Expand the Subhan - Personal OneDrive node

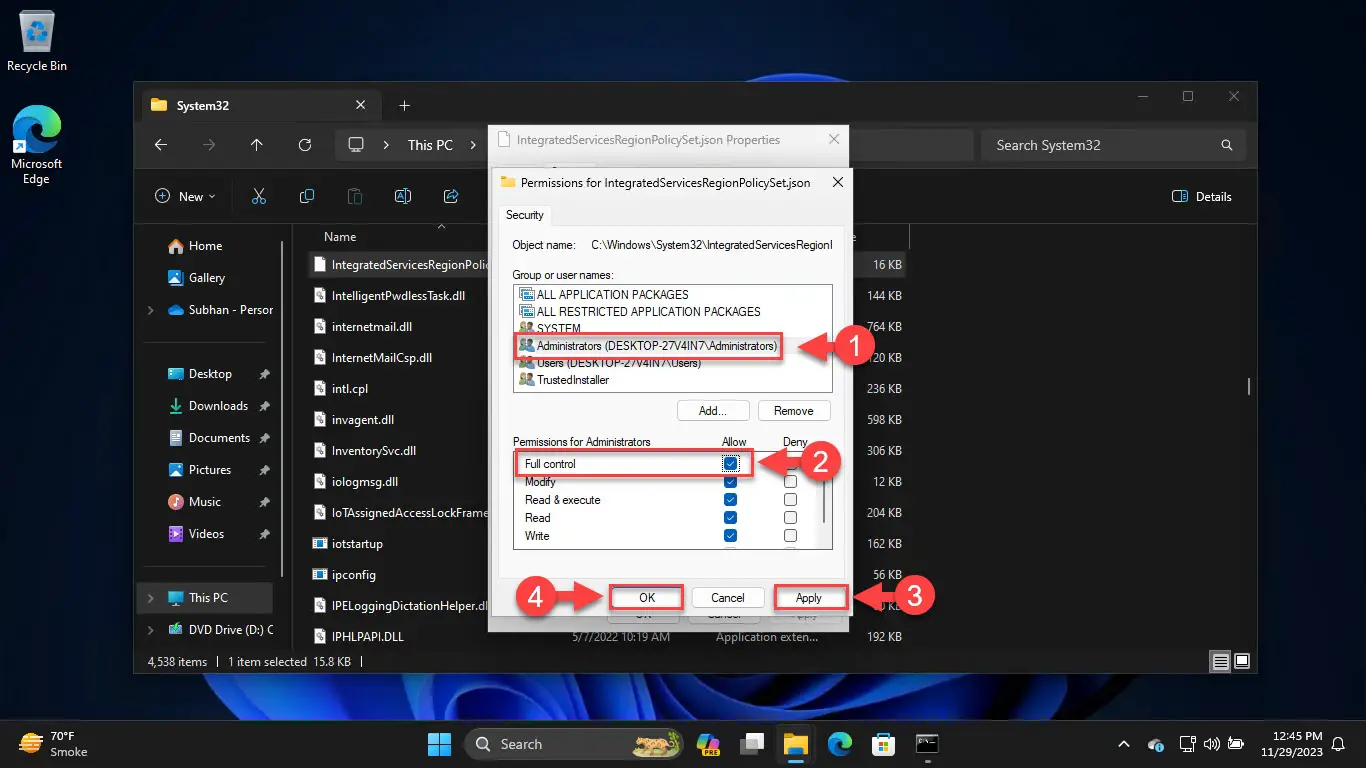click(151, 310)
